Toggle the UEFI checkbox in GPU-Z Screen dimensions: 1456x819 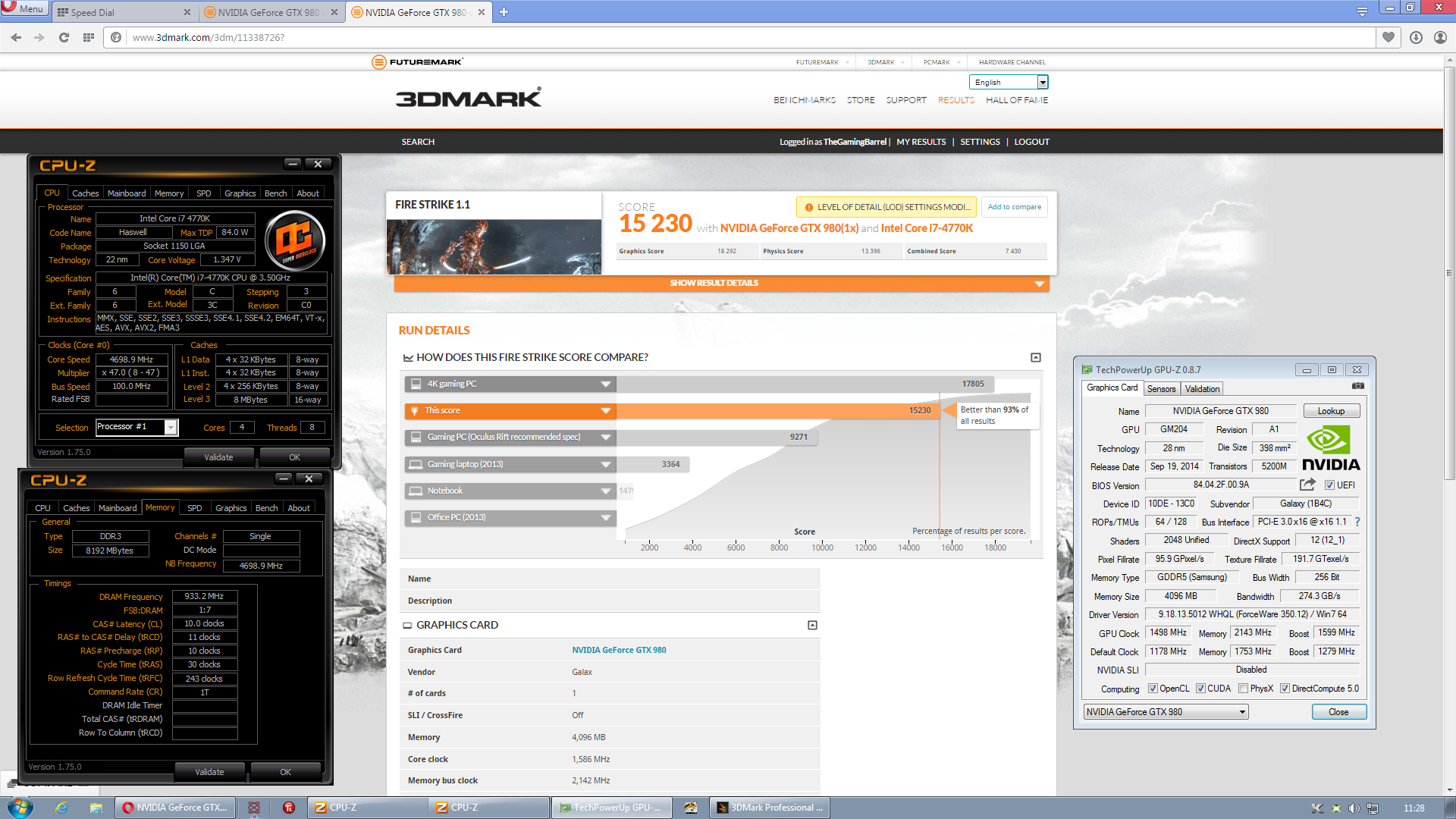pyautogui.click(x=1329, y=485)
